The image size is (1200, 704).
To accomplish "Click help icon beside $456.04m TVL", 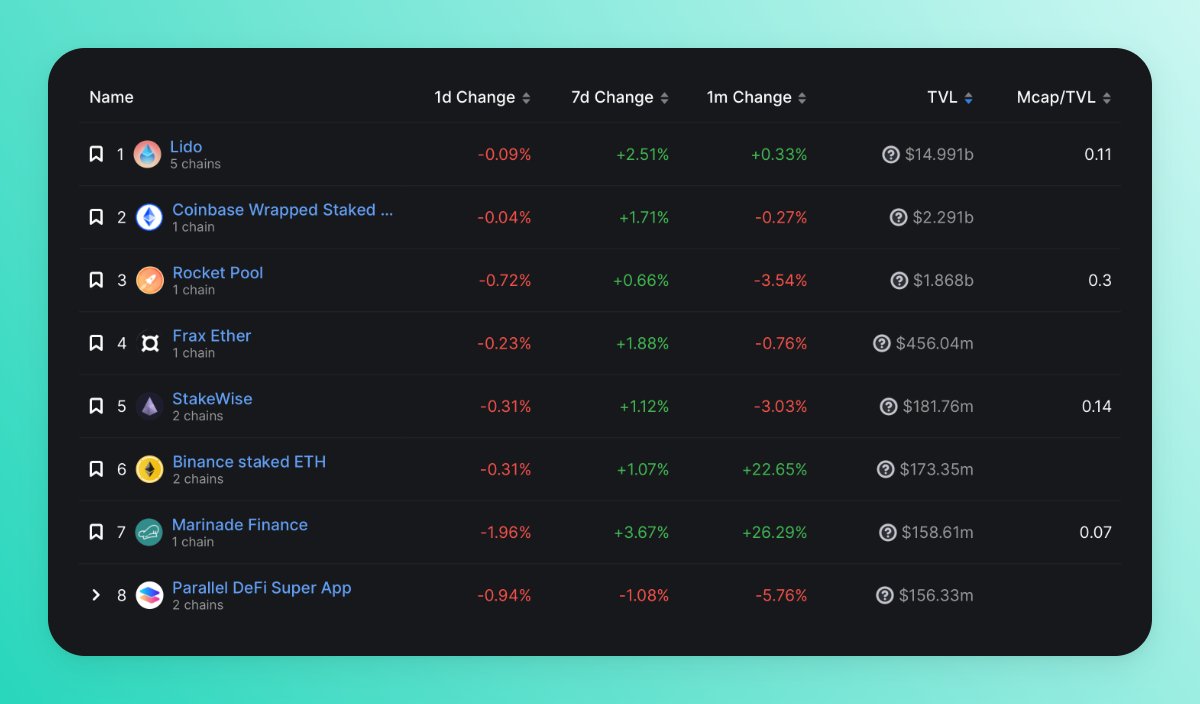I will (882, 343).
